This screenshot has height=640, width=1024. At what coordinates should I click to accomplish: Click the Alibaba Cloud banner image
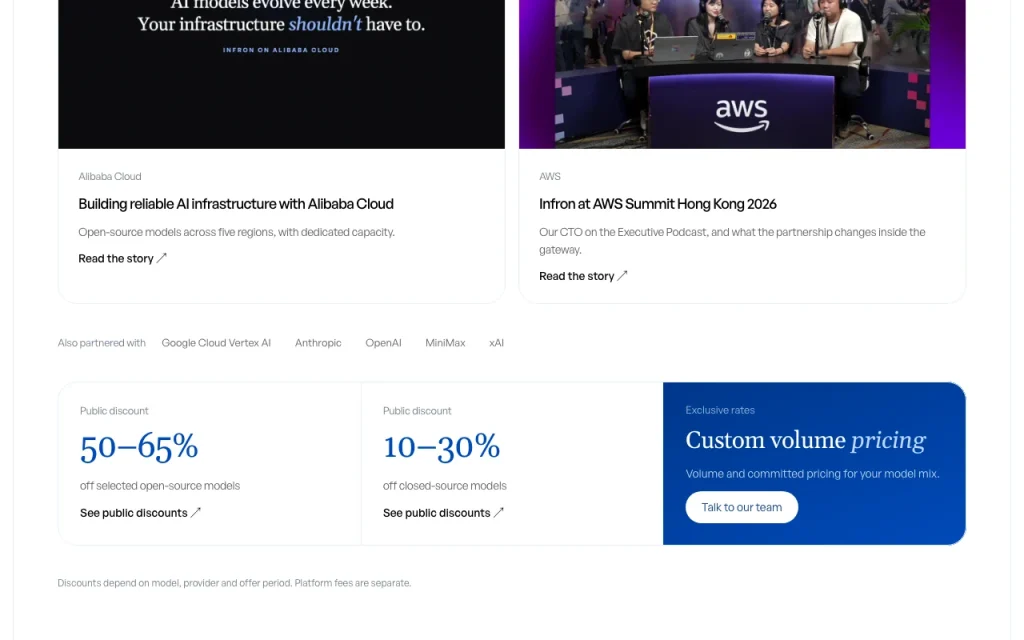coord(281,74)
